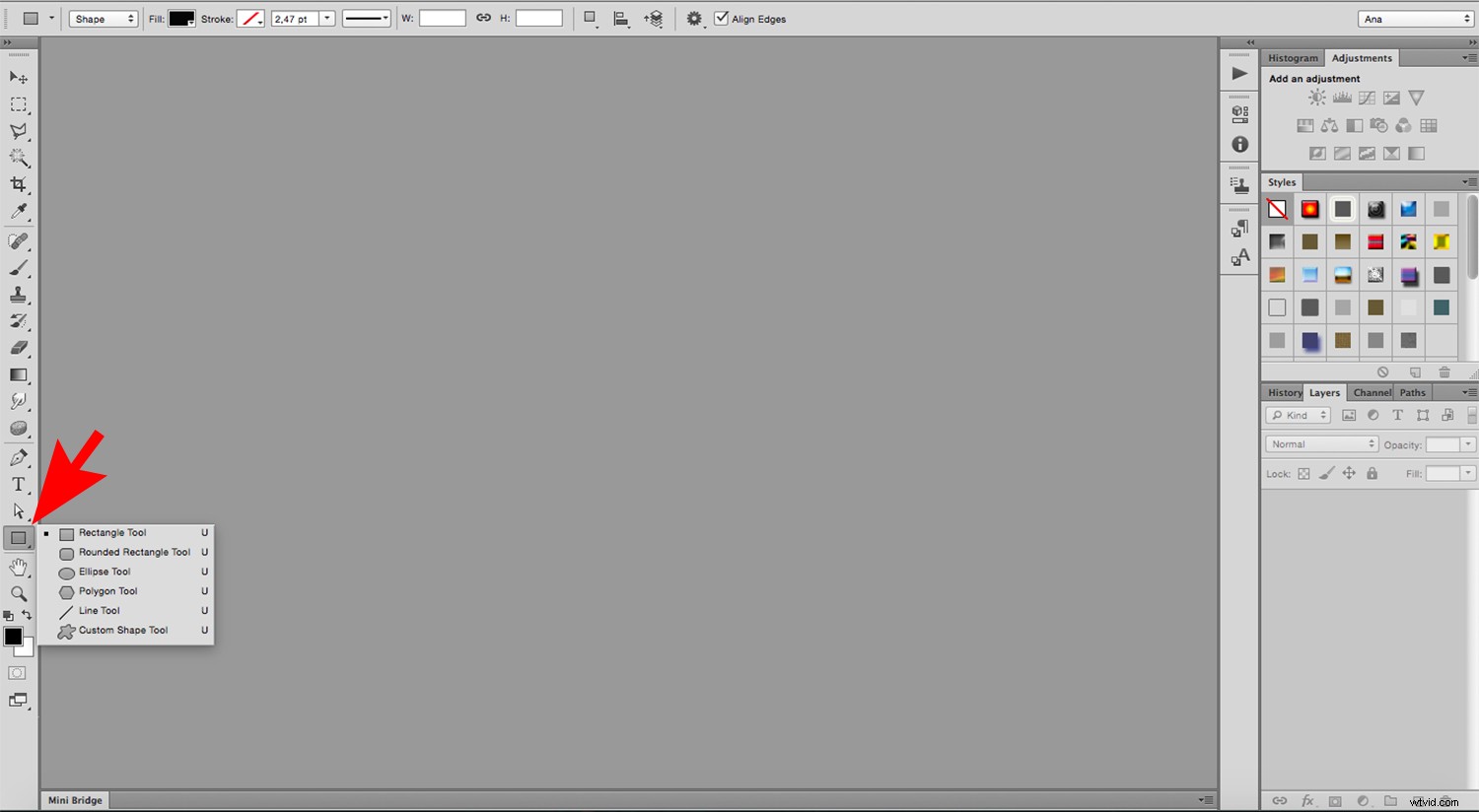Open the Shape mode dropdown in the options bar

(103, 18)
